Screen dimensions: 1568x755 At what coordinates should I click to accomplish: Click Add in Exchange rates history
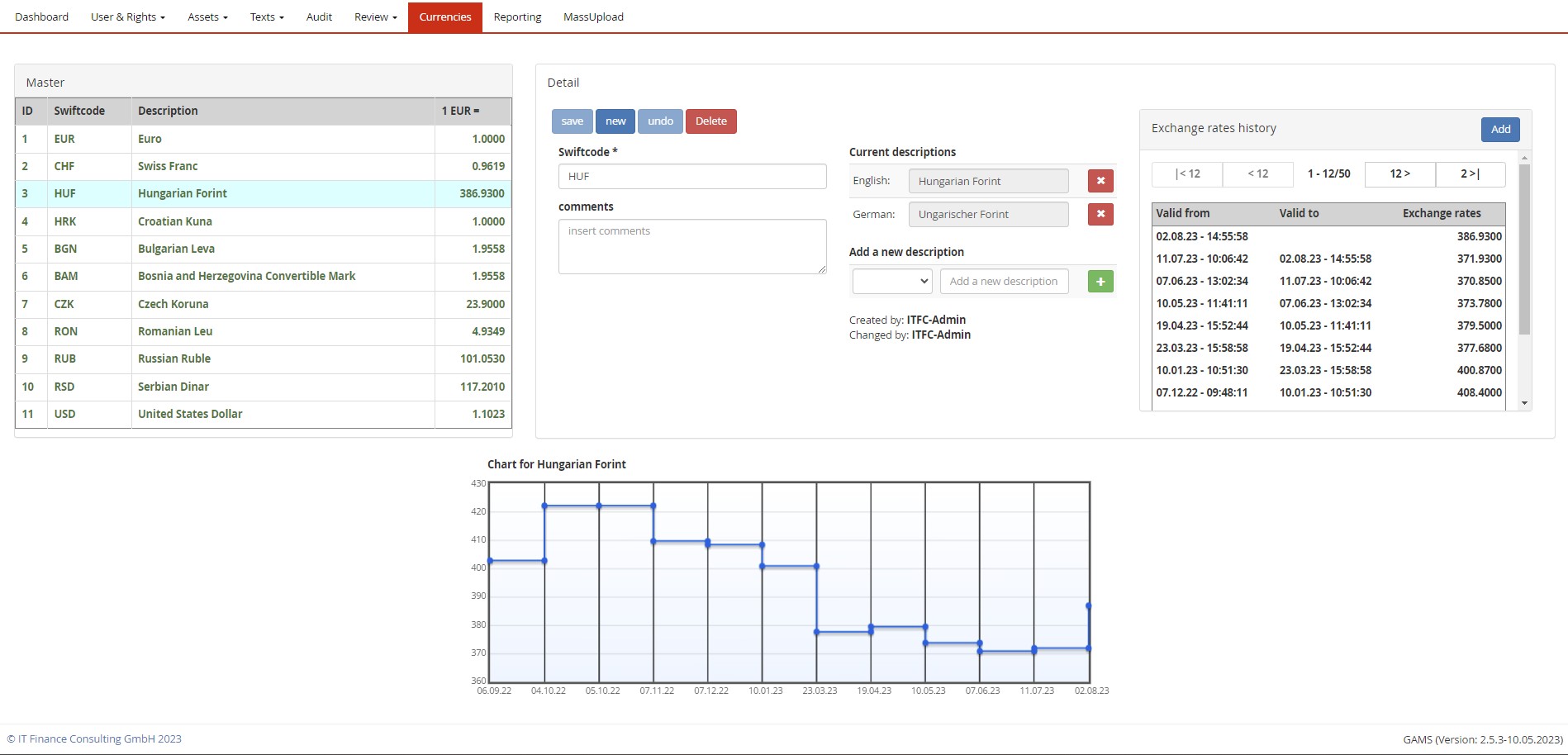1499,129
